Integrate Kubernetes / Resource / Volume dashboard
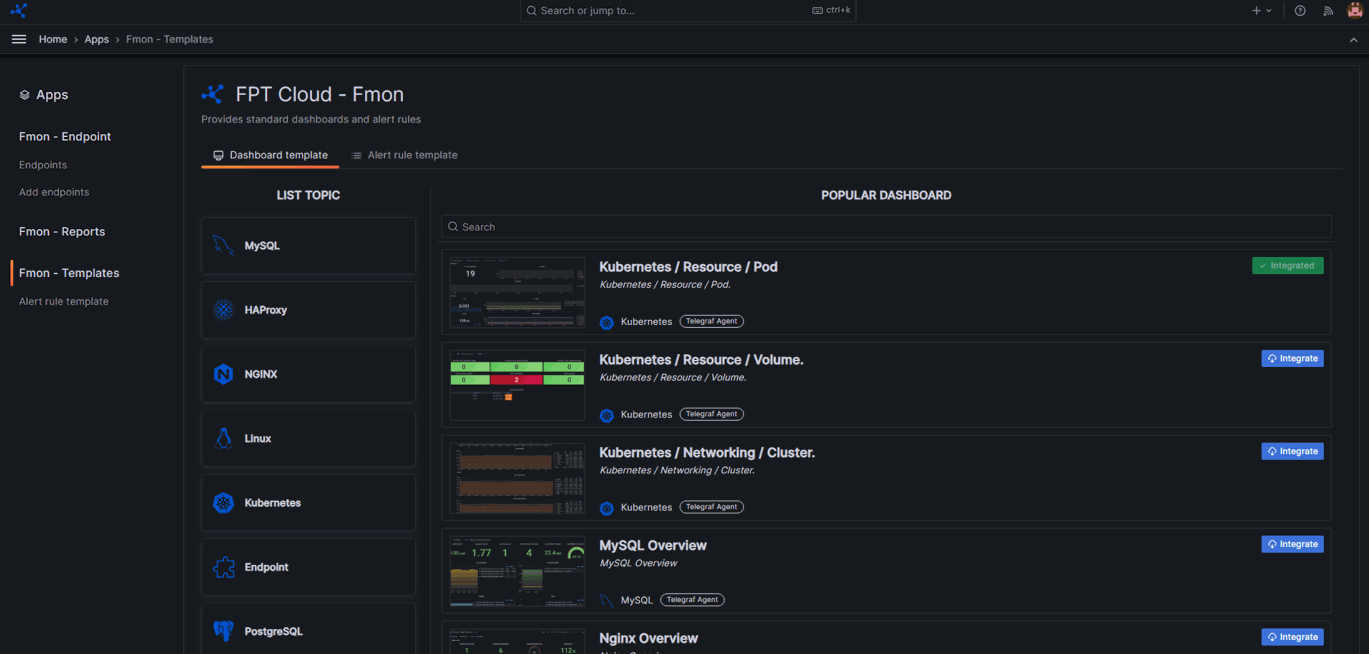Screen dimensions: 1369x654 point(1292,358)
